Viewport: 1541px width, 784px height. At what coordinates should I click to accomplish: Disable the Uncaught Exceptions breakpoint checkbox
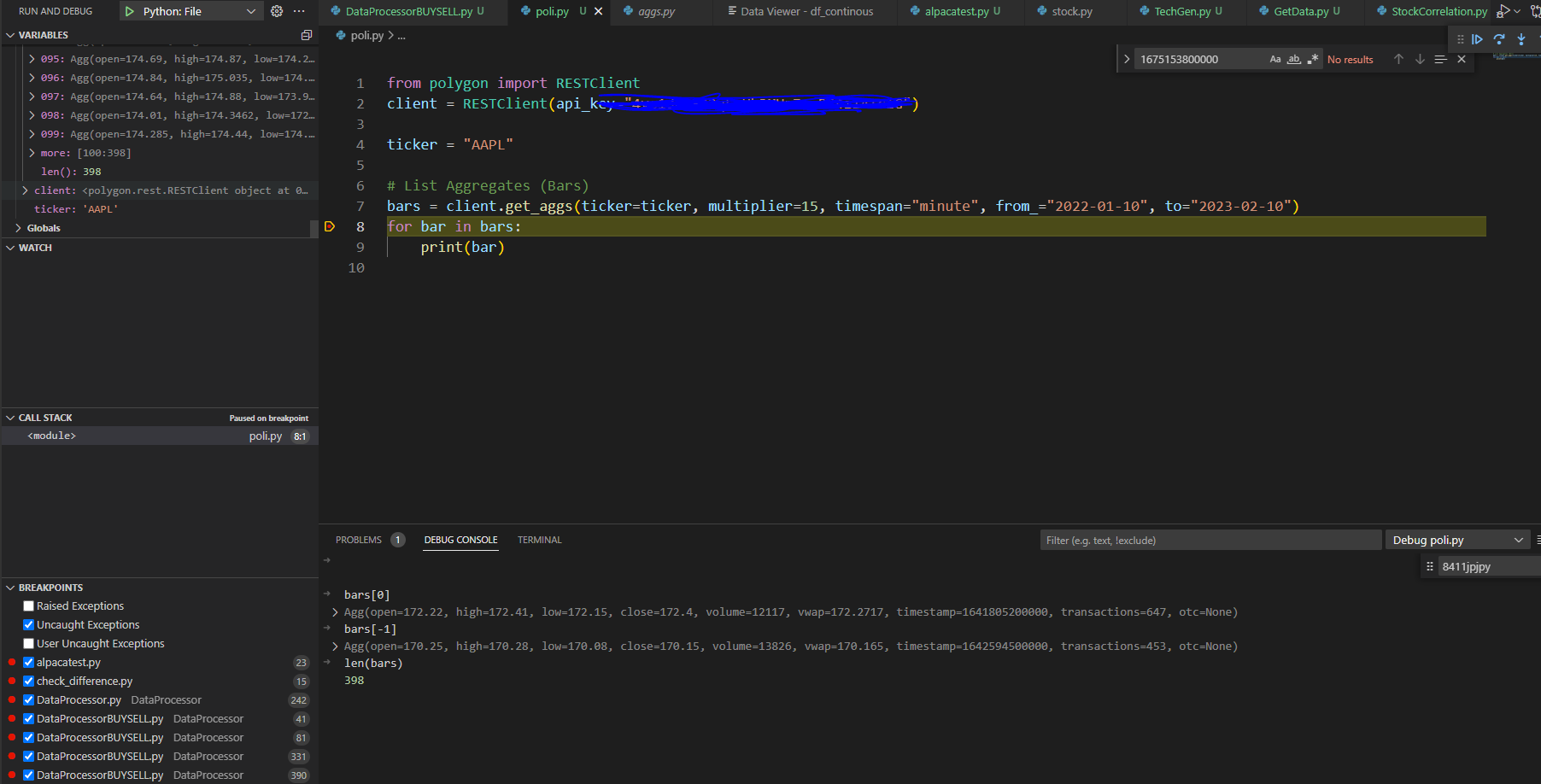point(29,624)
